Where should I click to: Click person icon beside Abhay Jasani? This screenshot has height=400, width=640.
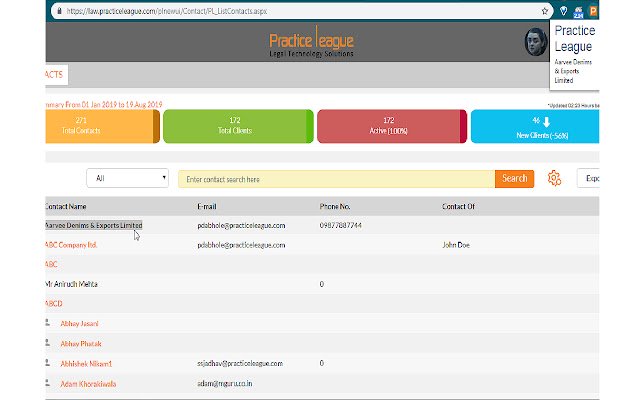(47, 323)
